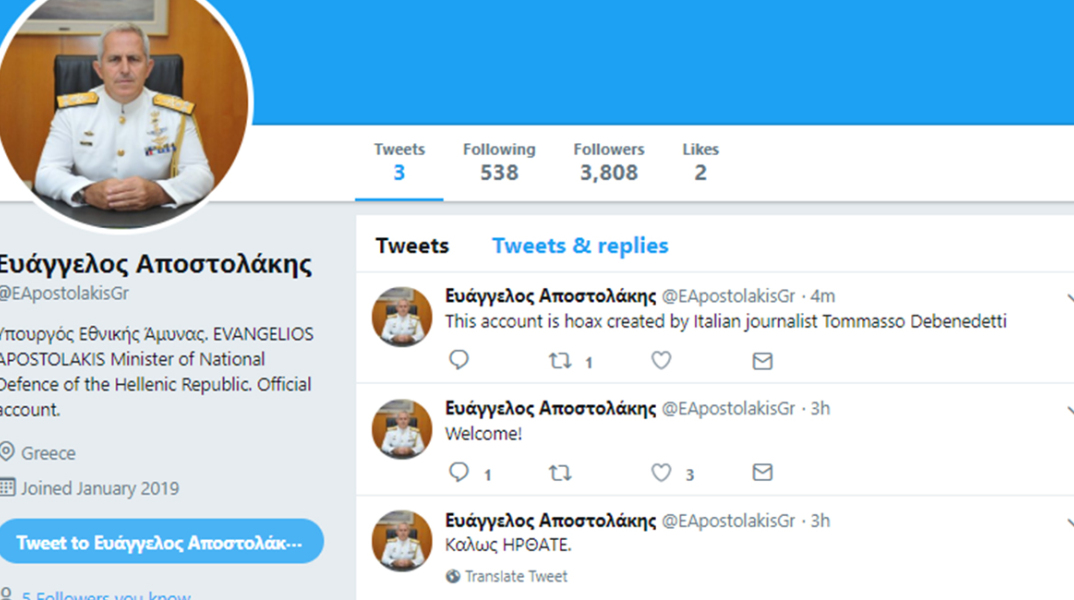This screenshot has height=600, width=1074.
Task: Click the retweet icon on the hoax tweet
Action: [560, 360]
